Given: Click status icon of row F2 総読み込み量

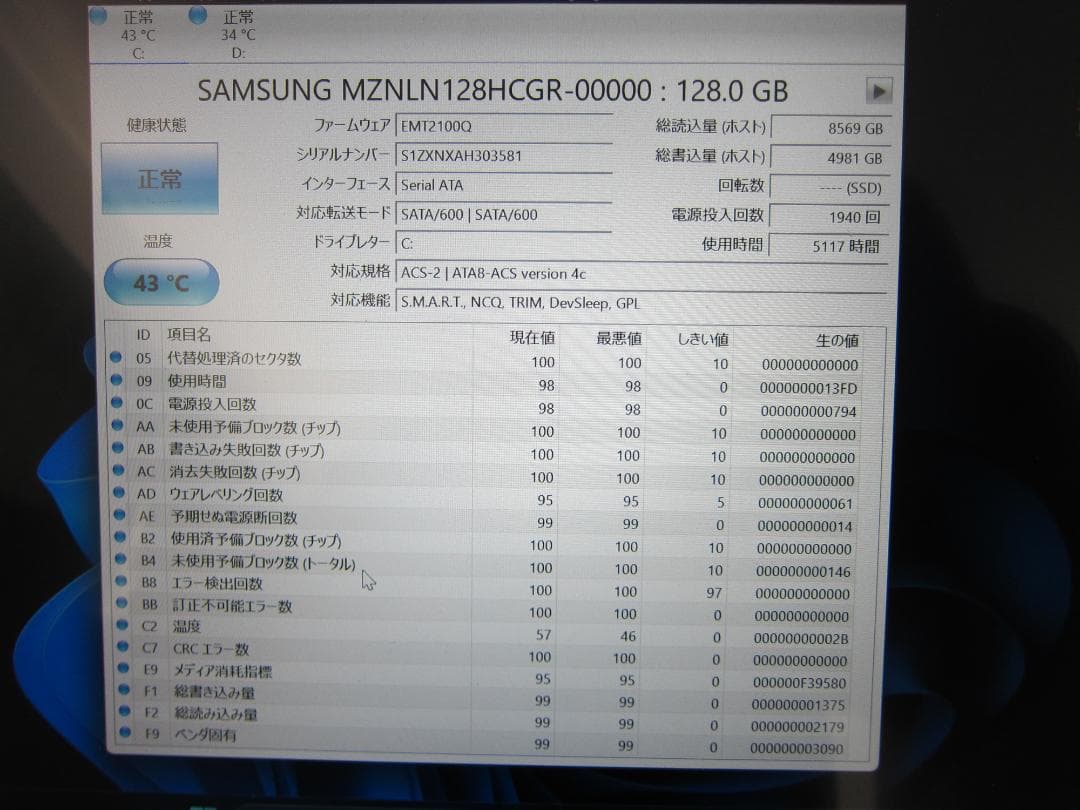Looking at the screenshot, I should tap(125, 710).
